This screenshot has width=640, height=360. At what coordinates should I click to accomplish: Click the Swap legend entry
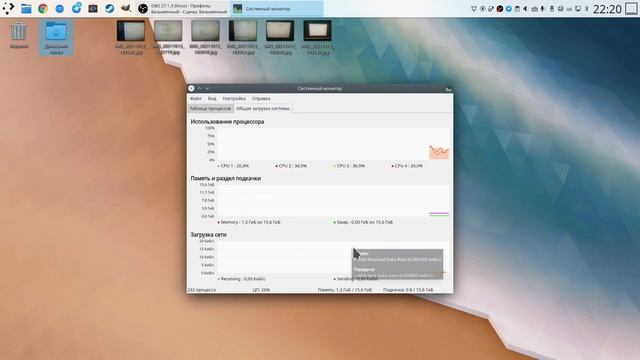click(363, 222)
